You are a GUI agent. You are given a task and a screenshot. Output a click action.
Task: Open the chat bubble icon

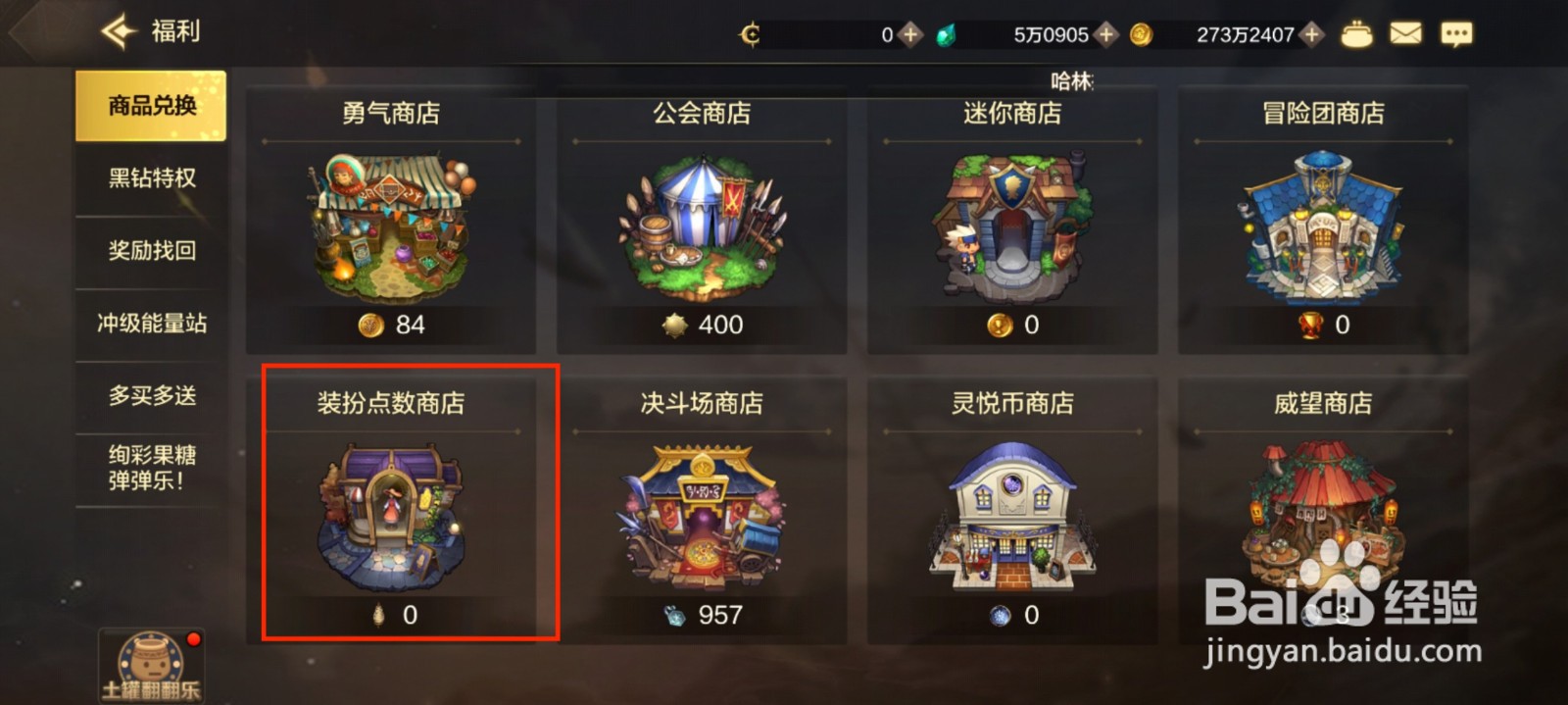coord(1456,35)
